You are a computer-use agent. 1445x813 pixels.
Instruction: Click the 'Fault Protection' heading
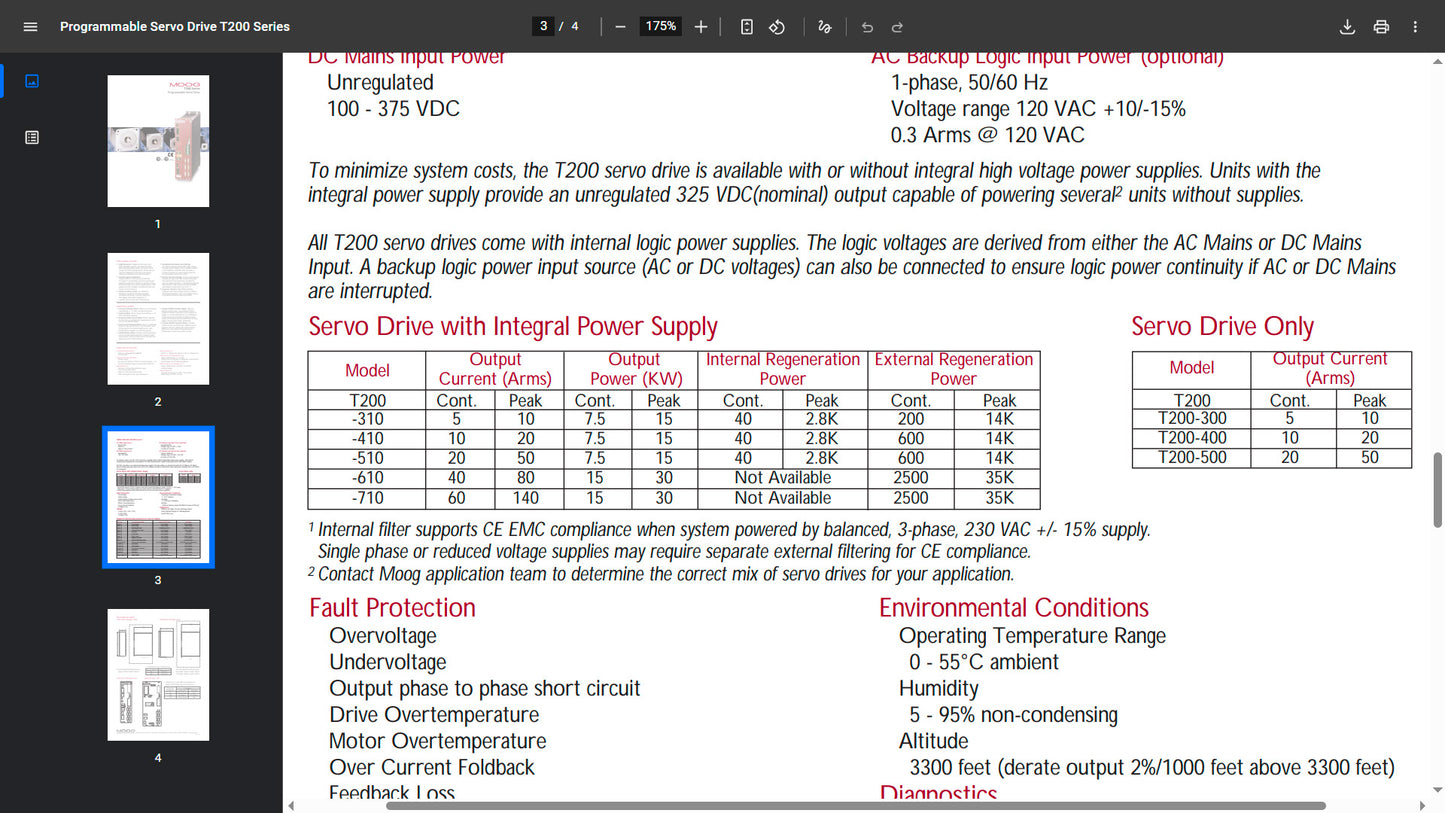[392, 608]
